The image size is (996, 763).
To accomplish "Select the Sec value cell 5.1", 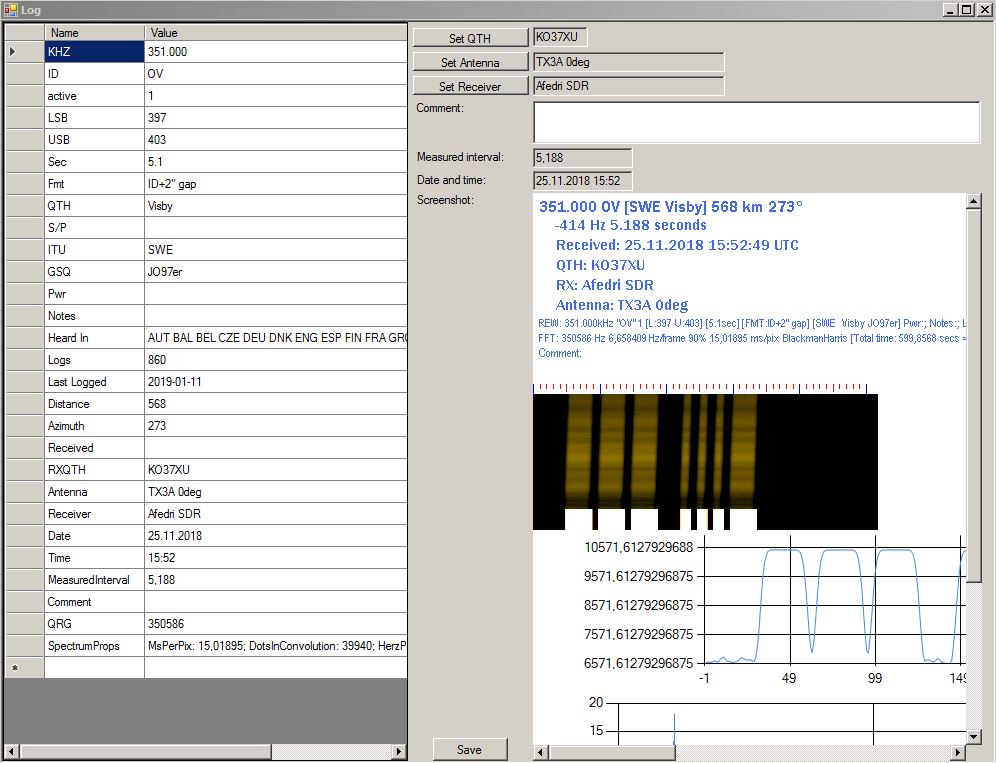I will (x=276, y=162).
